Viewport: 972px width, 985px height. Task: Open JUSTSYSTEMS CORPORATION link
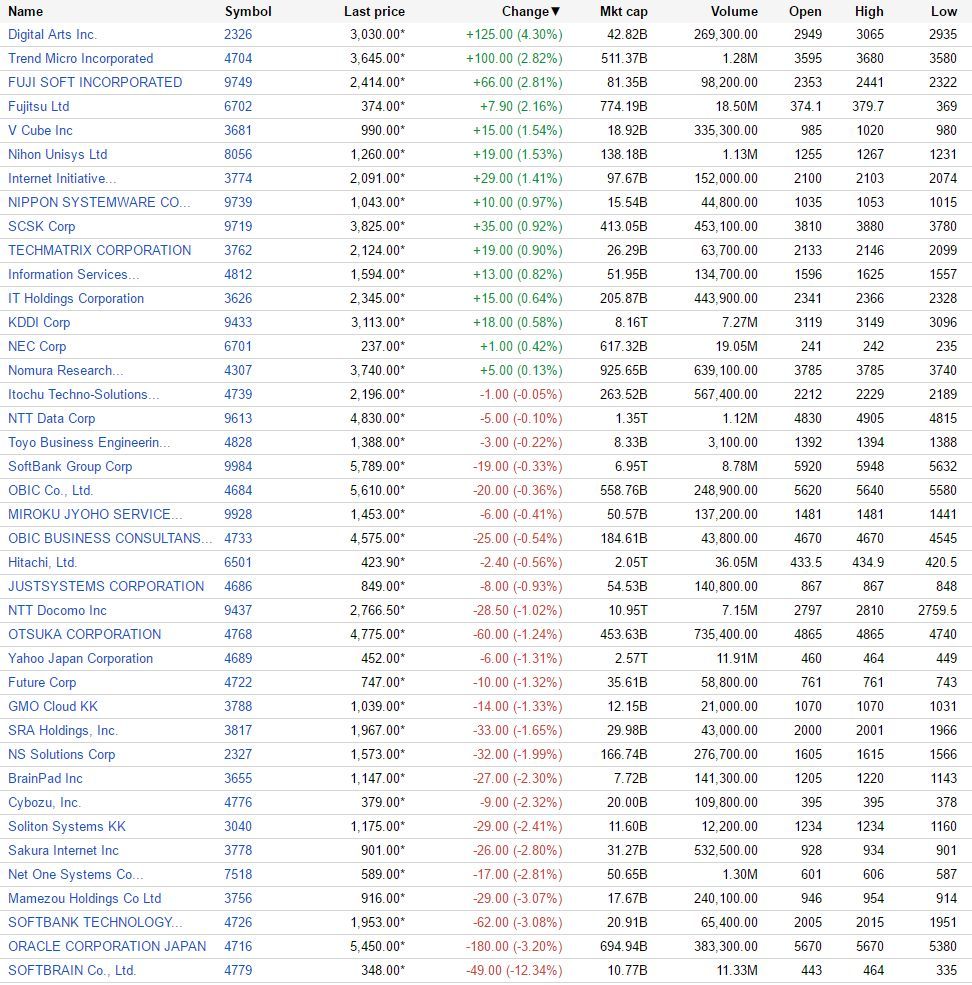[x=106, y=586]
